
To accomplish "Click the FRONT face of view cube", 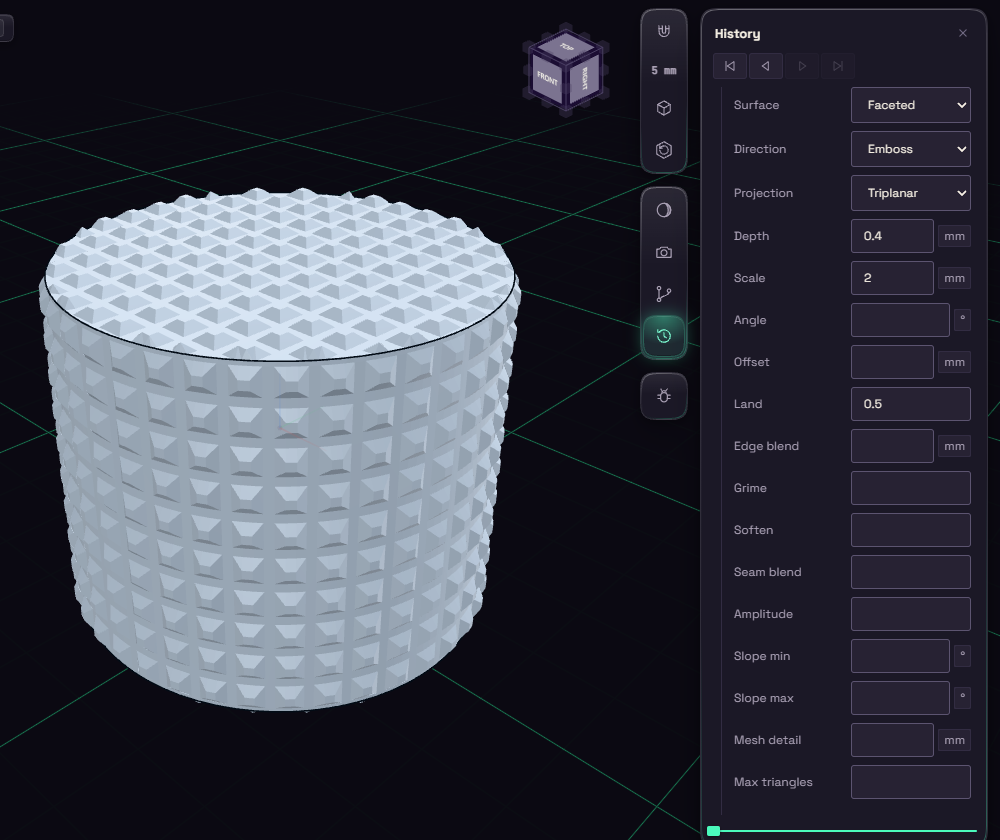I will pos(547,79).
